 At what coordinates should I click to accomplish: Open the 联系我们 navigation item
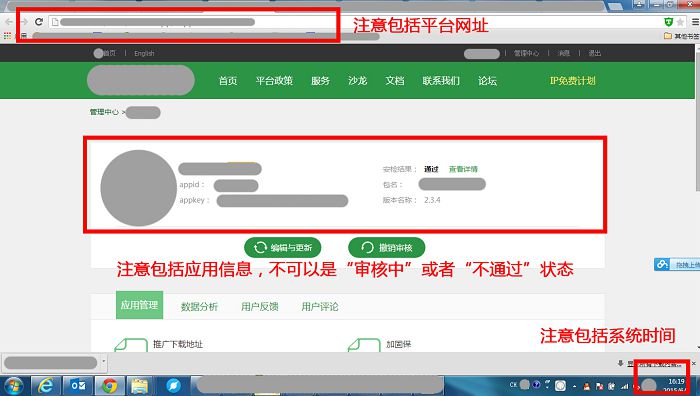coord(441,81)
